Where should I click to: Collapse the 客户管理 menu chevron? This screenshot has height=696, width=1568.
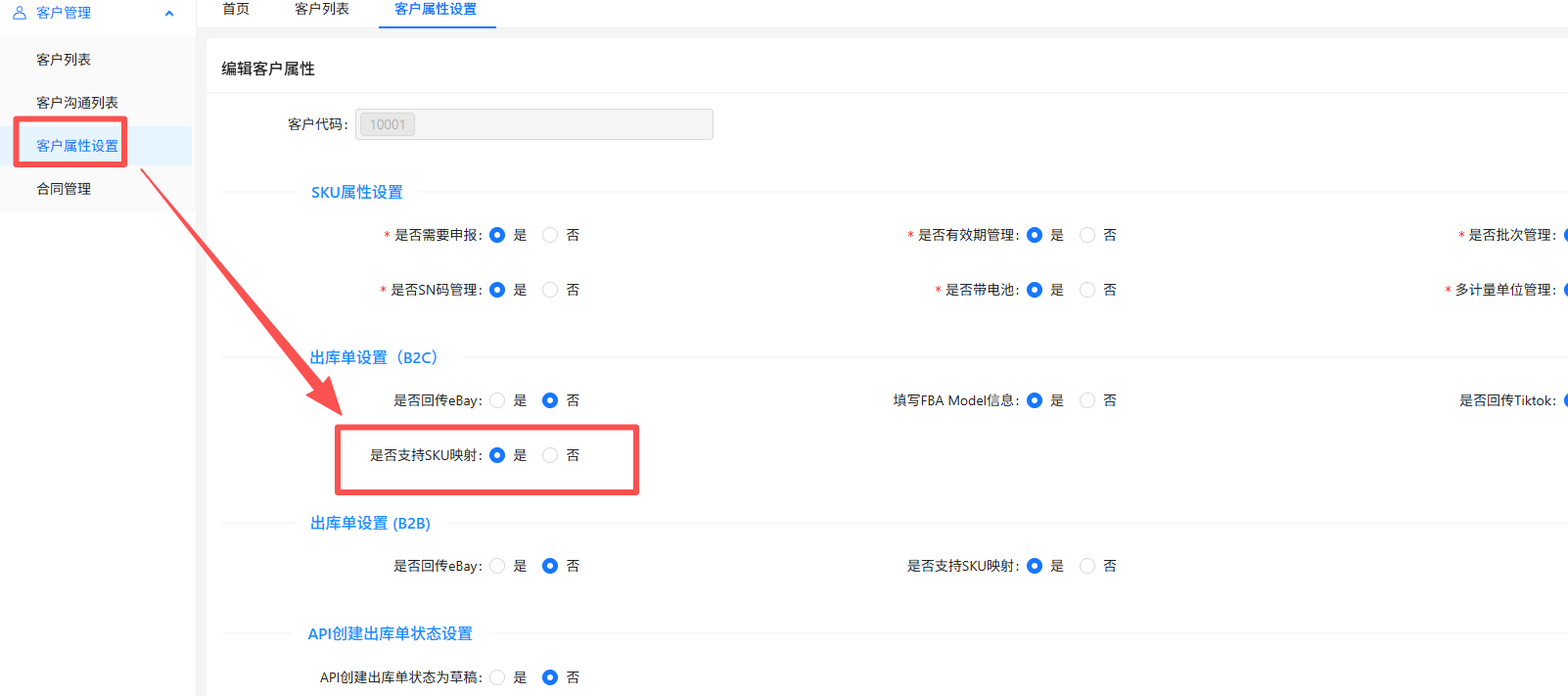pos(169,14)
